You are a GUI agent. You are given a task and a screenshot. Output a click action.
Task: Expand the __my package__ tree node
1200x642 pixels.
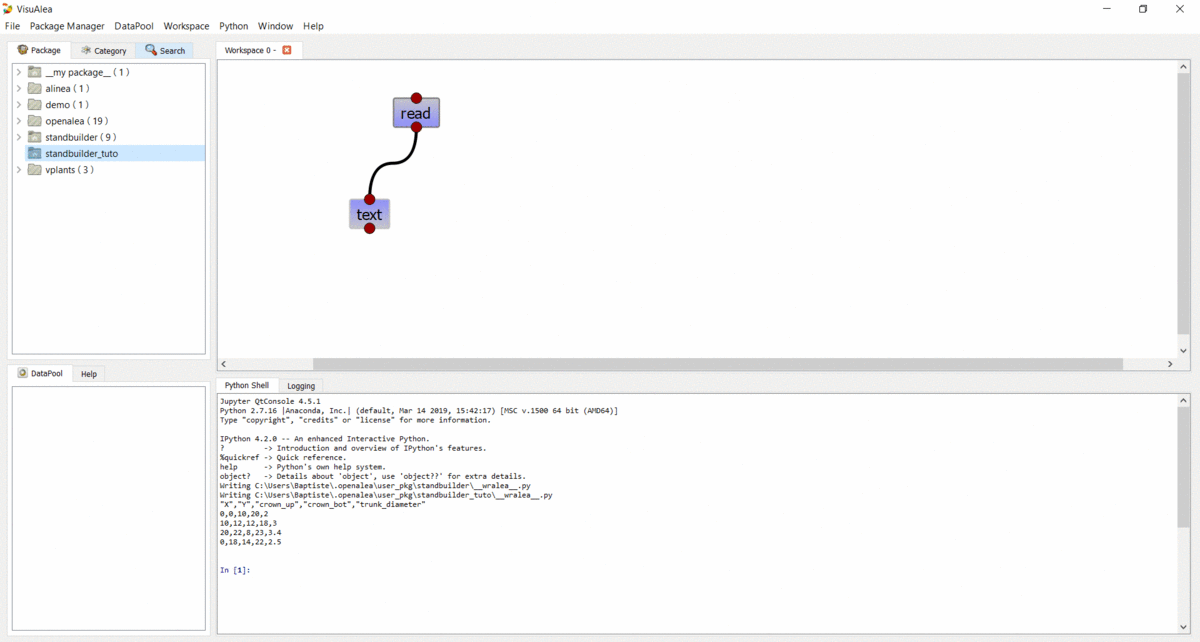click(19, 72)
